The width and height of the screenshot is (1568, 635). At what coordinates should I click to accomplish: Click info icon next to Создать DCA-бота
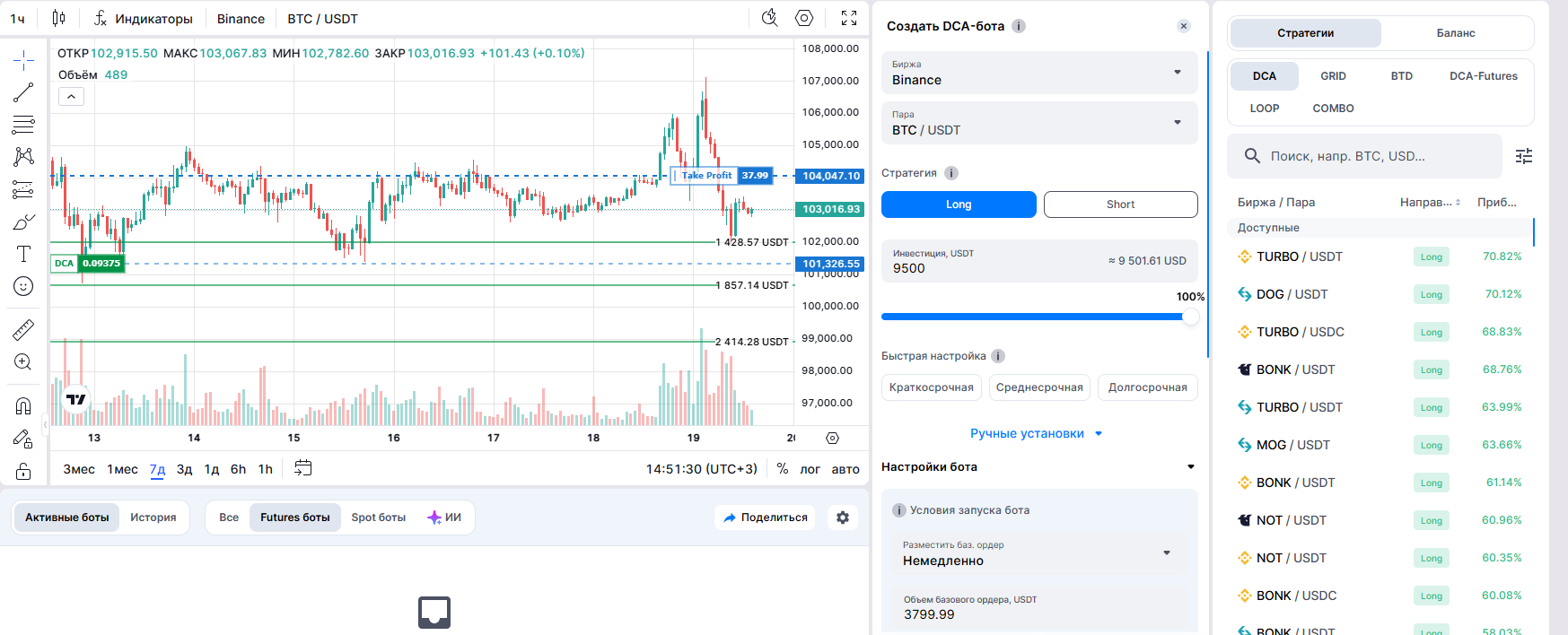pos(1019,26)
